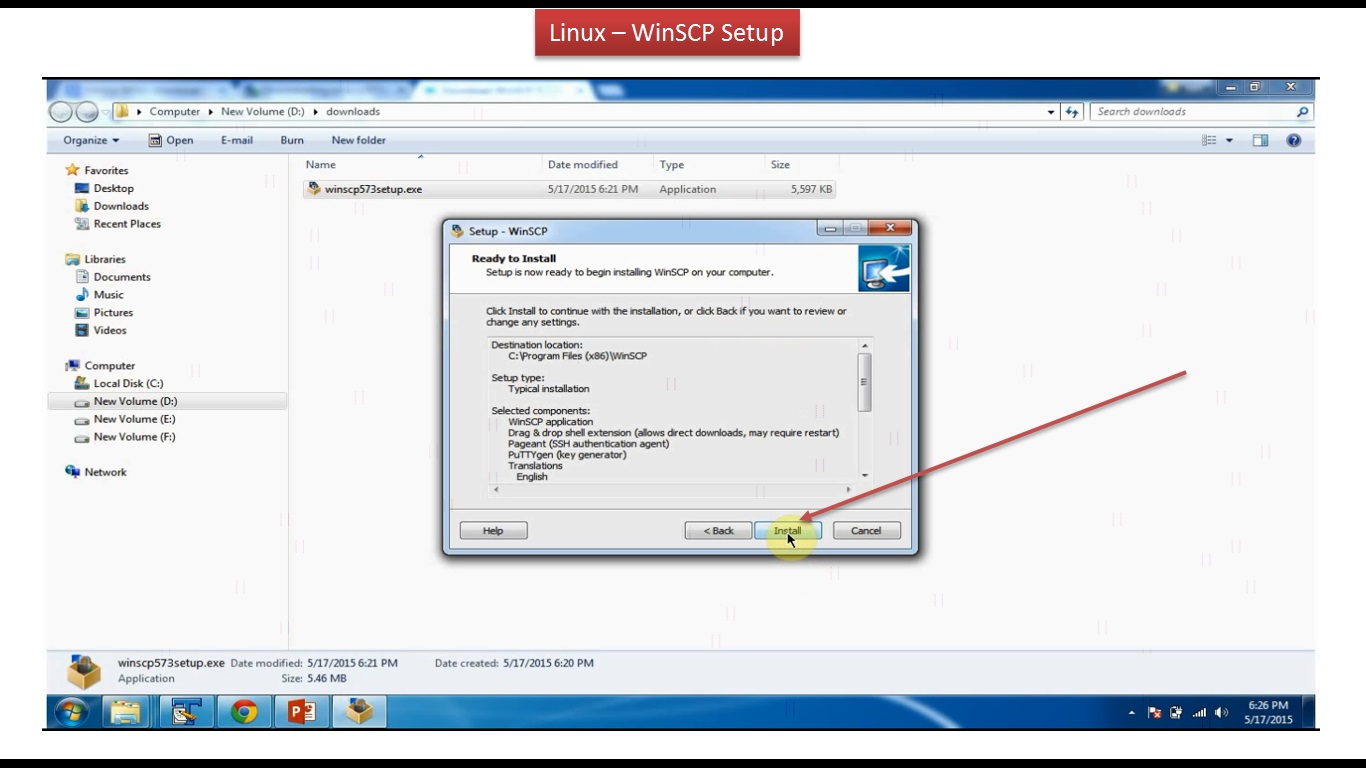The height and width of the screenshot is (768, 1366).
Task: Create a New folder from the toolbar
Action: click(x=358, y=140)
